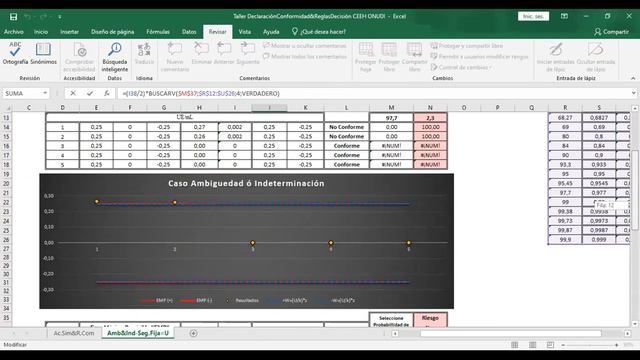Click cell with value 97,7 in column M
The image size is (640, 360).
coord(391,118)
